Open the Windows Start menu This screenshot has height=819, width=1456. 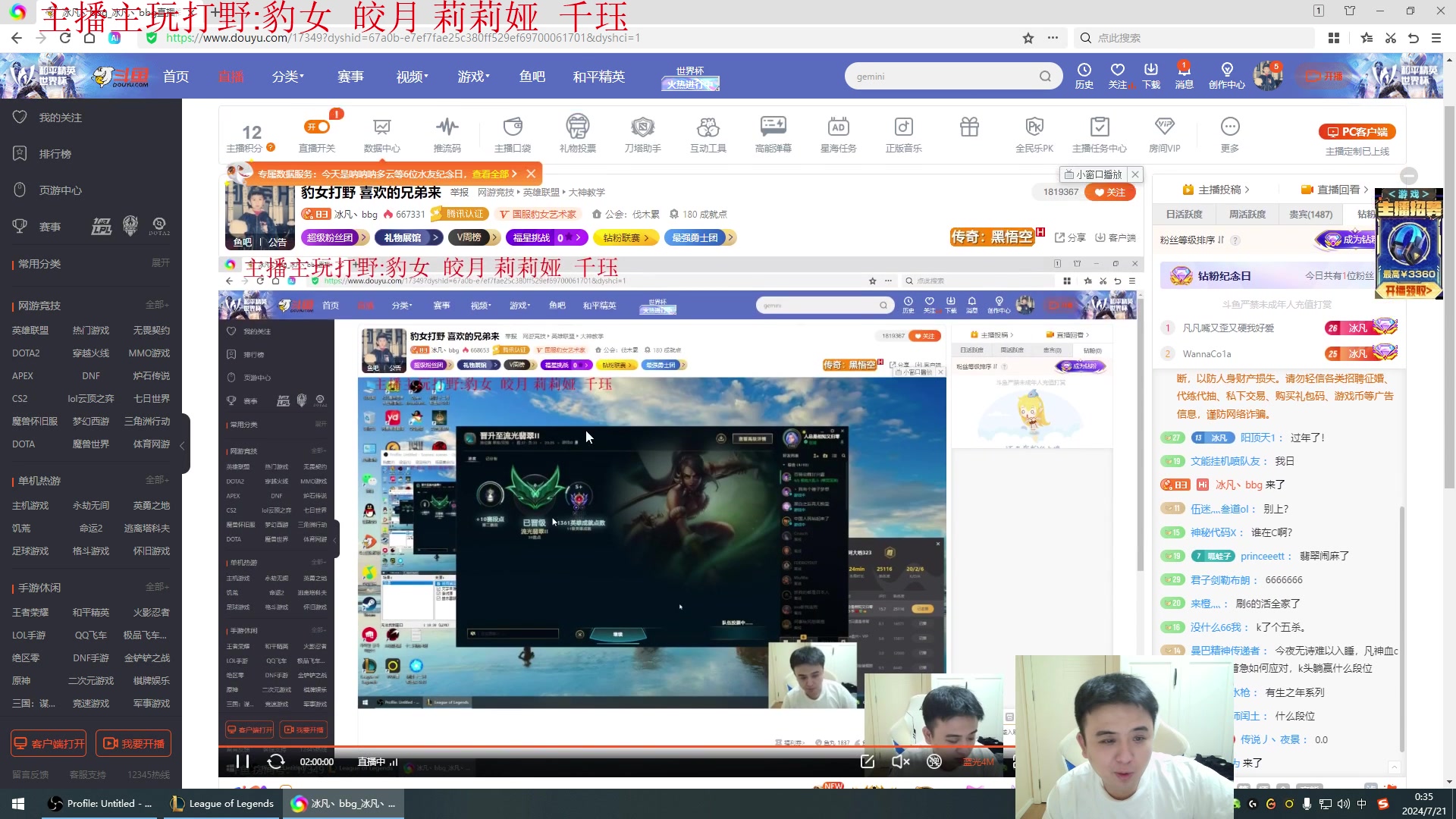(18, 804)
